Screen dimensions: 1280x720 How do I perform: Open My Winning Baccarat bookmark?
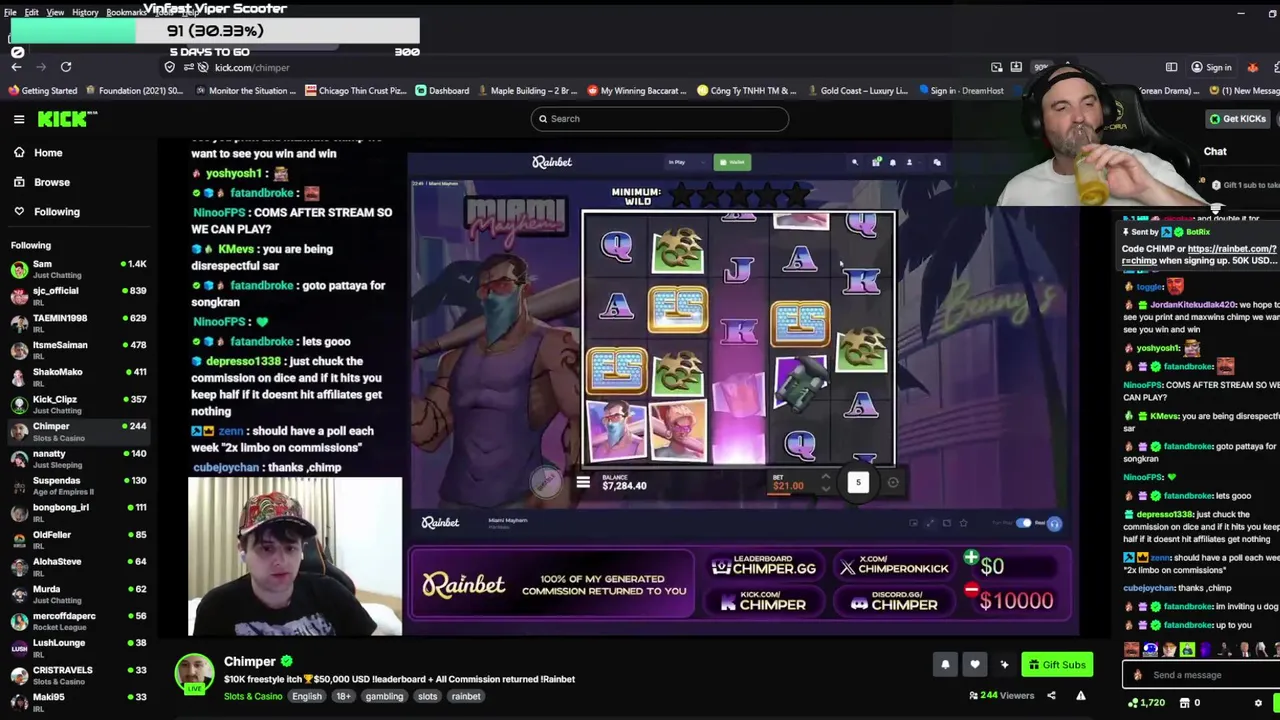(637, 91)
